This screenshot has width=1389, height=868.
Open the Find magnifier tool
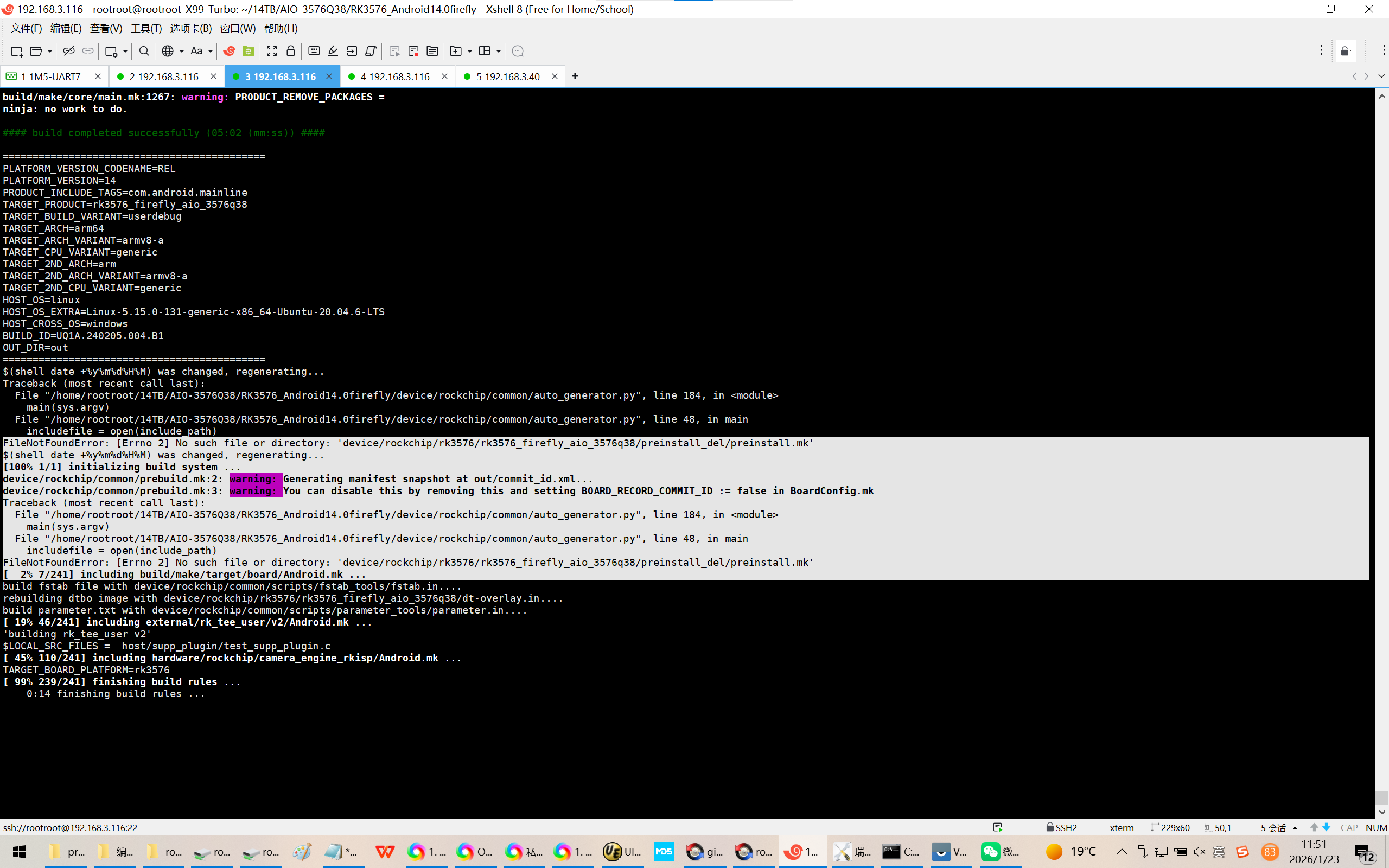tap(144, 51)
